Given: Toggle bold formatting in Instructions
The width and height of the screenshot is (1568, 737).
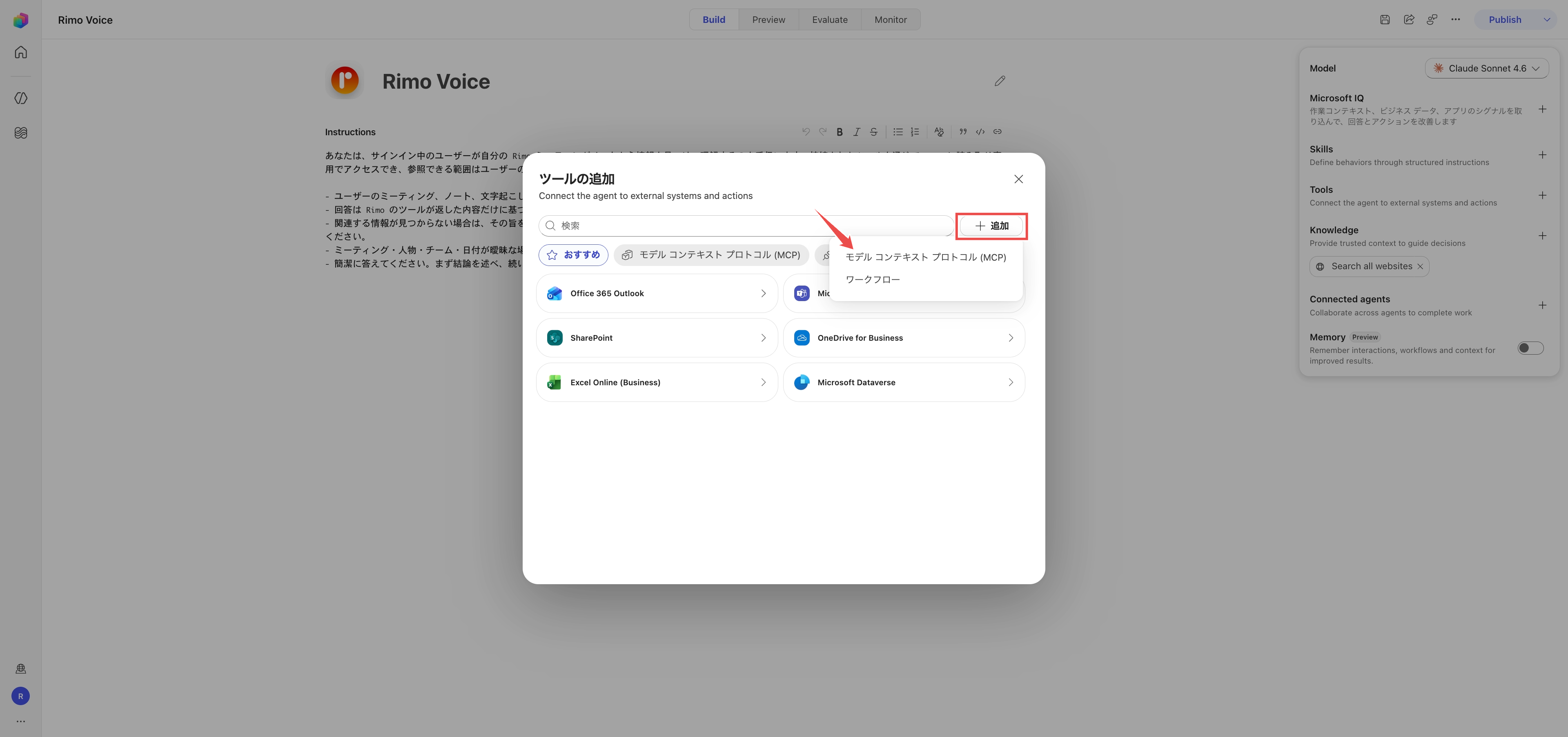Looking at the screenshot, I should (x=840, y=132).
